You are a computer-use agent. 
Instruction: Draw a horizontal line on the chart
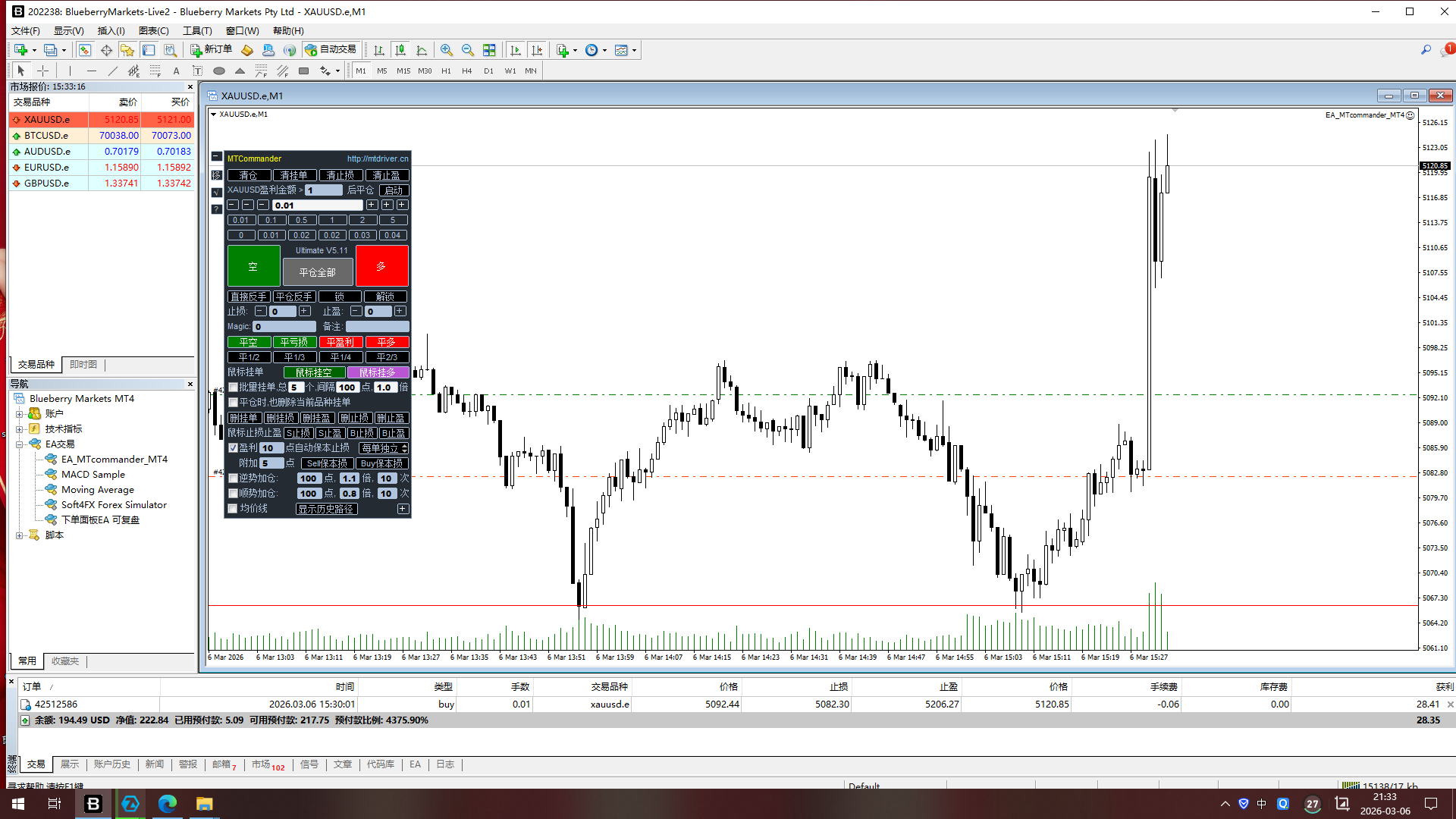[x=92, y=71]
